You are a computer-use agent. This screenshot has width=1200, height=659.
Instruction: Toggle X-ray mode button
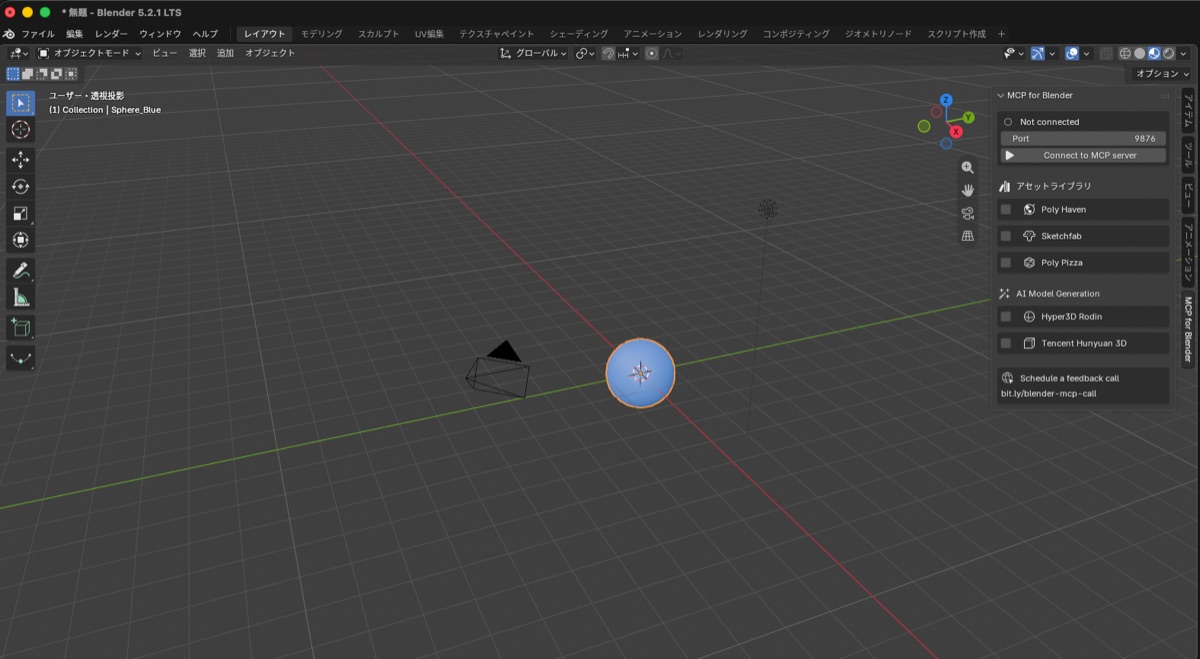tap(1106, 53)
